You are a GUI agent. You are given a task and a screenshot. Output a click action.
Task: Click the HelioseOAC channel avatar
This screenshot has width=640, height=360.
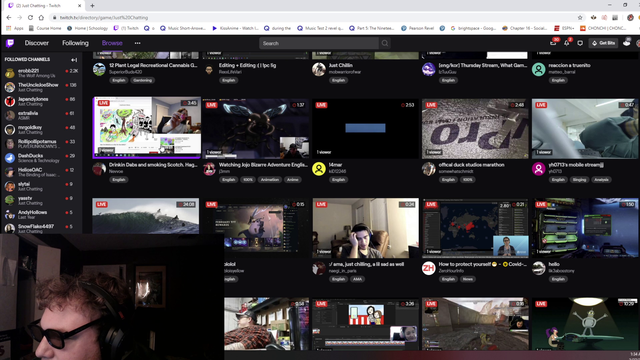tap(10, 172)
